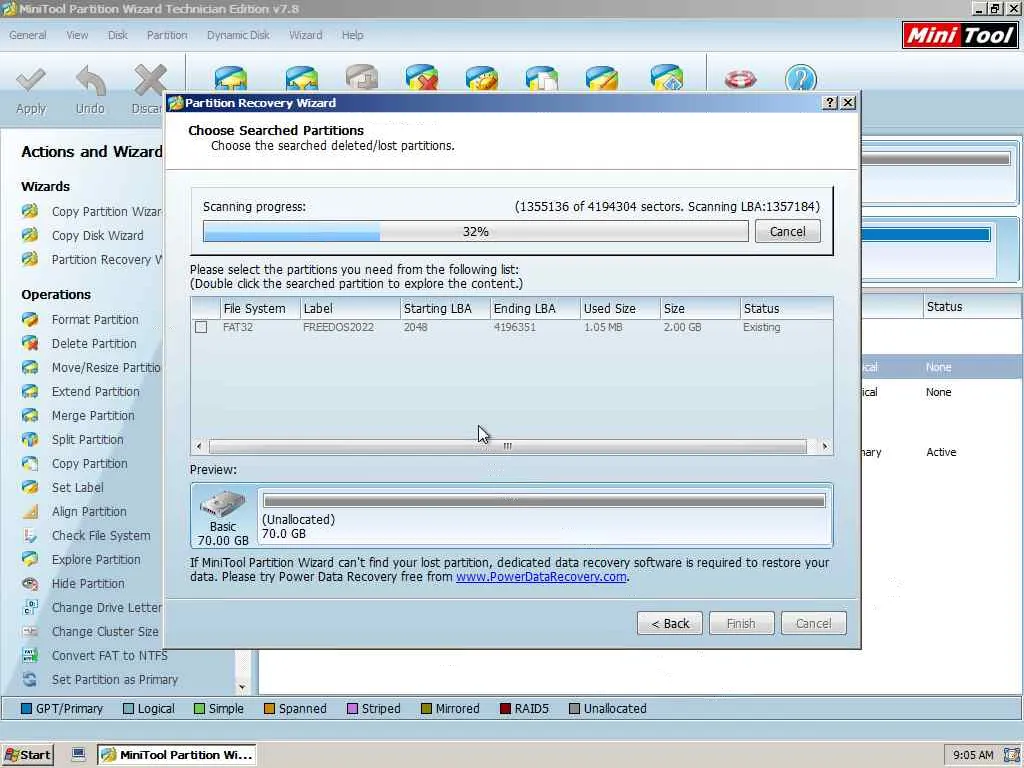Viewport: 1024px width, 768px height.
Task: Click the Convert FAT to NTFS icon
Action: 30,655
